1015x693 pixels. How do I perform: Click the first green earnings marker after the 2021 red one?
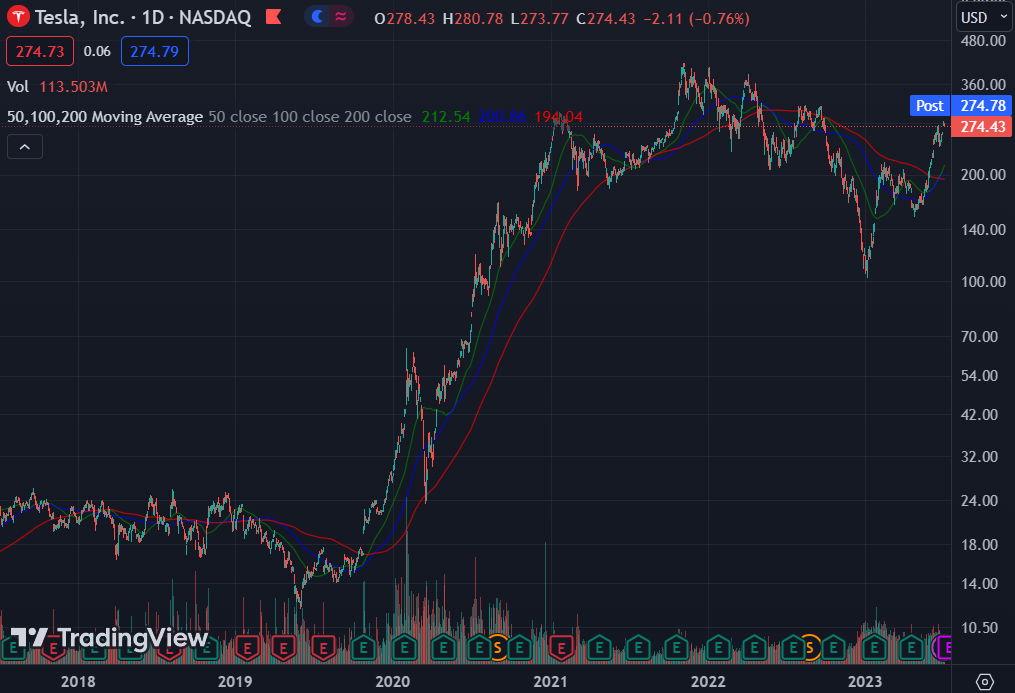click(599, 646)
